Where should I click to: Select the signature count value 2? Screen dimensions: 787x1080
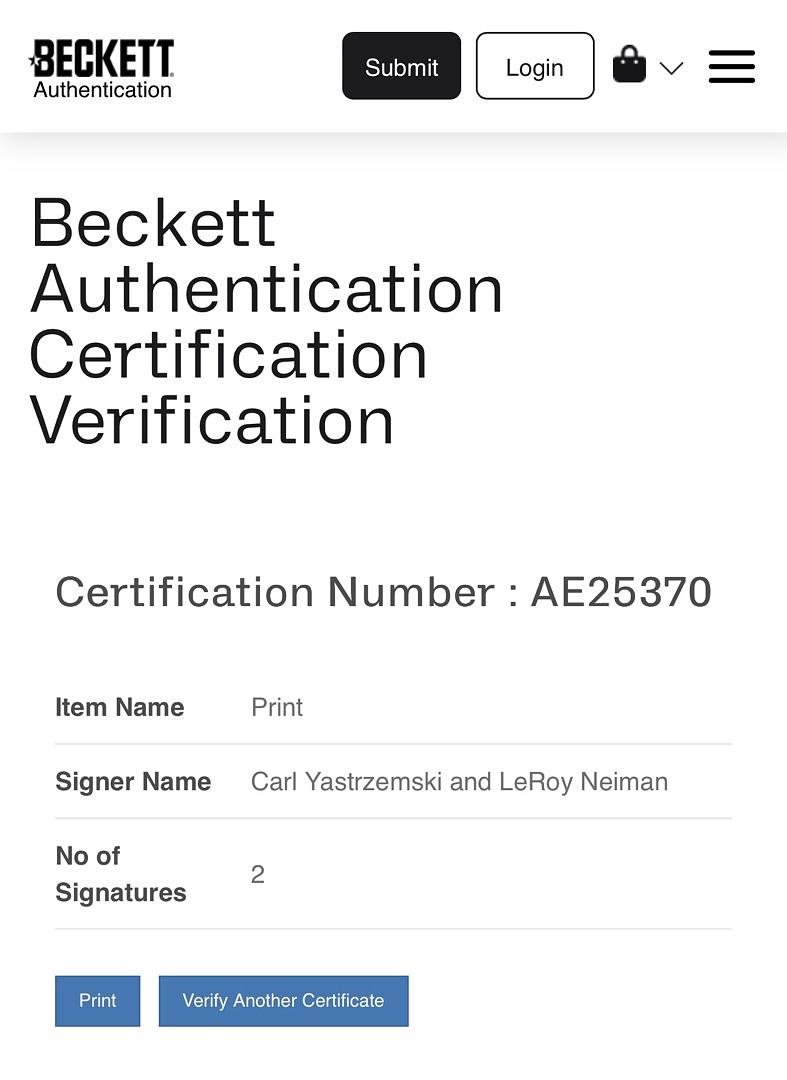click(x=258, y=874)
